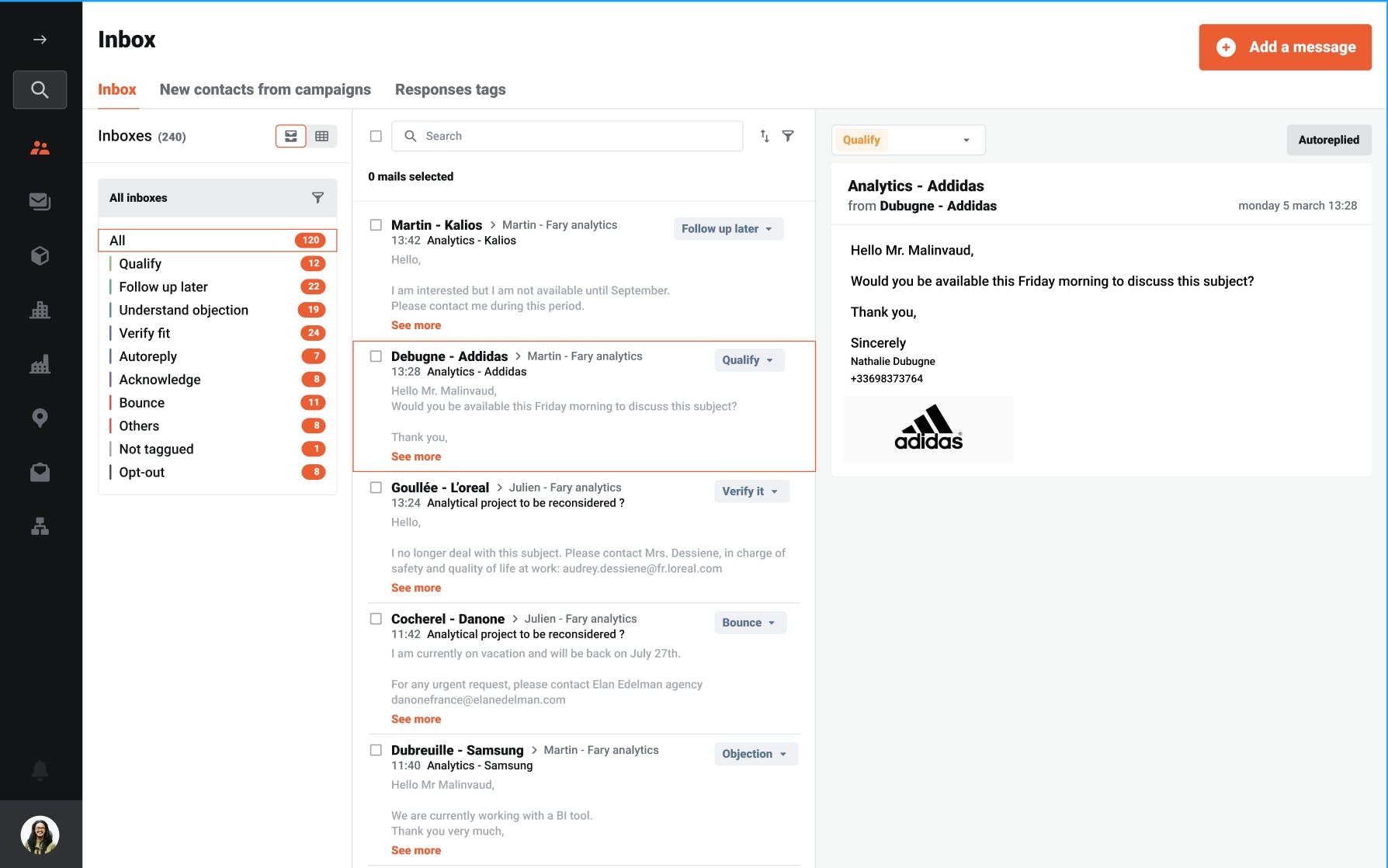
Task: Switch to table grid view icon
Action: click(321, 136)
